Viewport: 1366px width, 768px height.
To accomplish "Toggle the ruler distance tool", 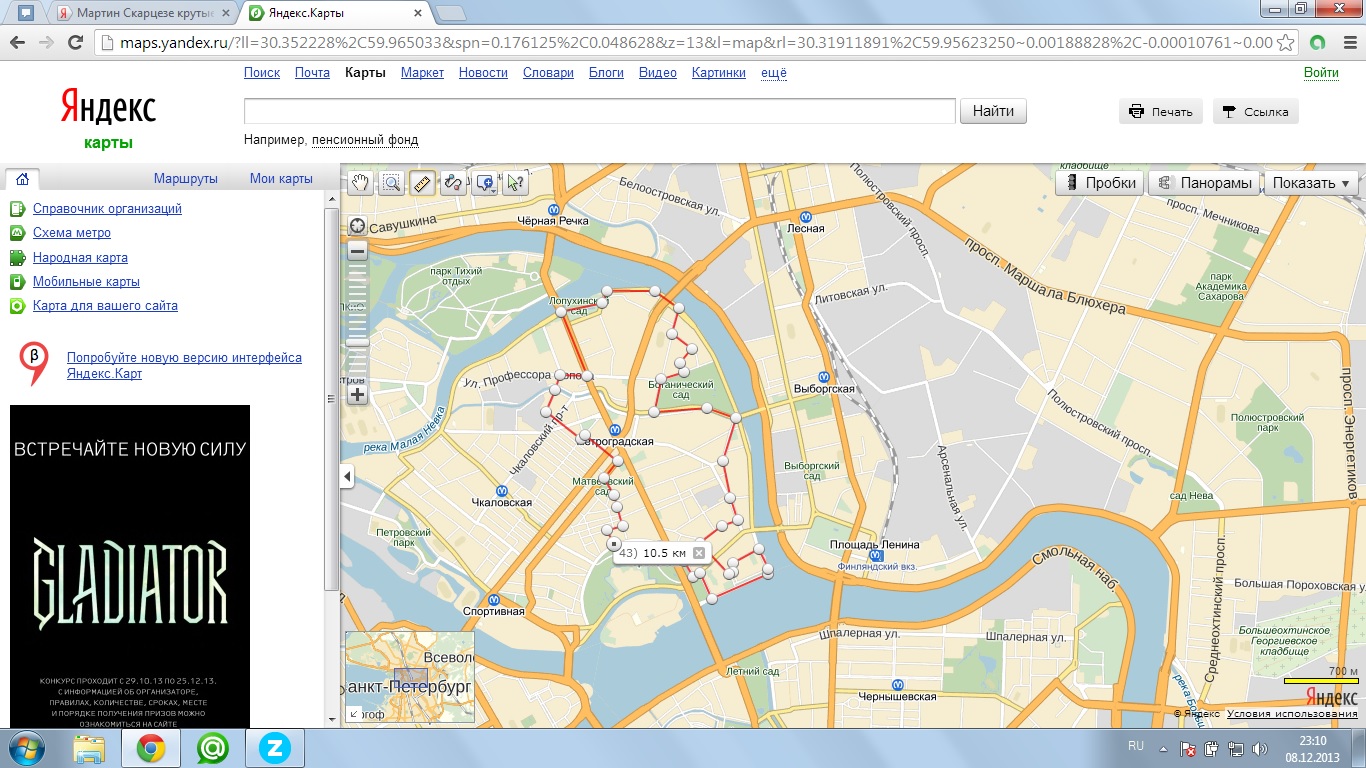I will (x=422, y=183).
